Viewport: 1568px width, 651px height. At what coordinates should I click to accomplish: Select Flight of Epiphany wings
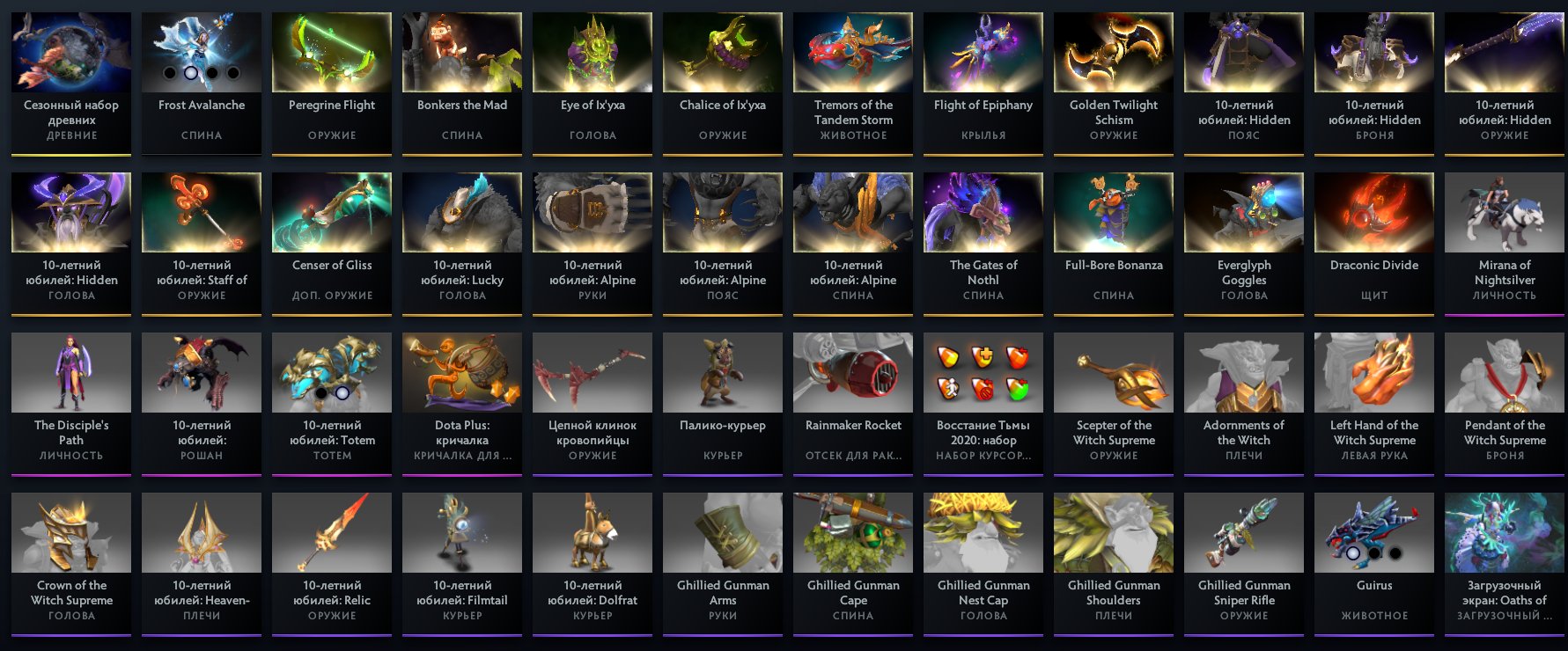click(x=983, y=84)
